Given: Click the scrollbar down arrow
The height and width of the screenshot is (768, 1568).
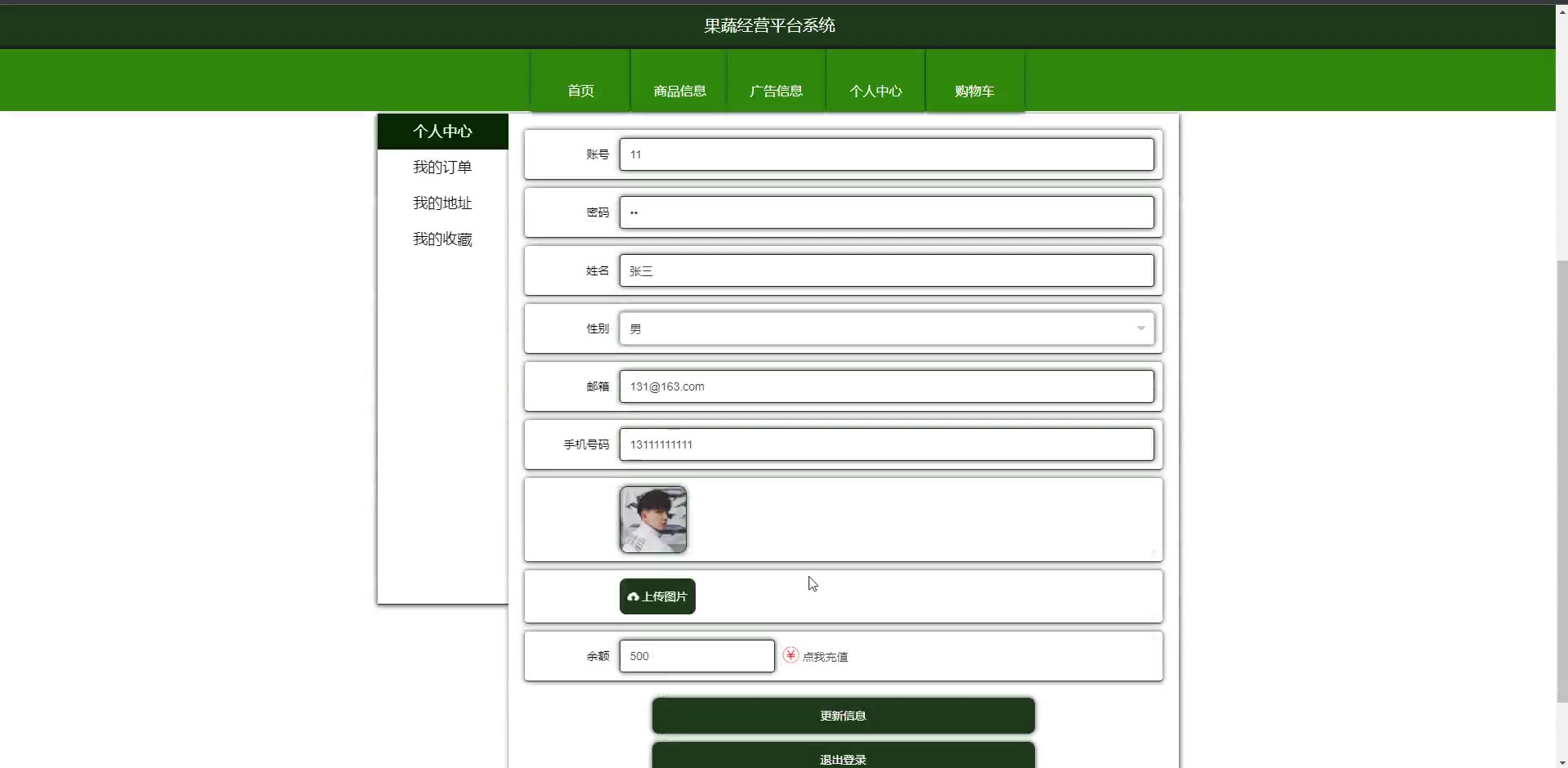Looking at the screenshot, I should pyautogui.click(x=1561, y=762).
